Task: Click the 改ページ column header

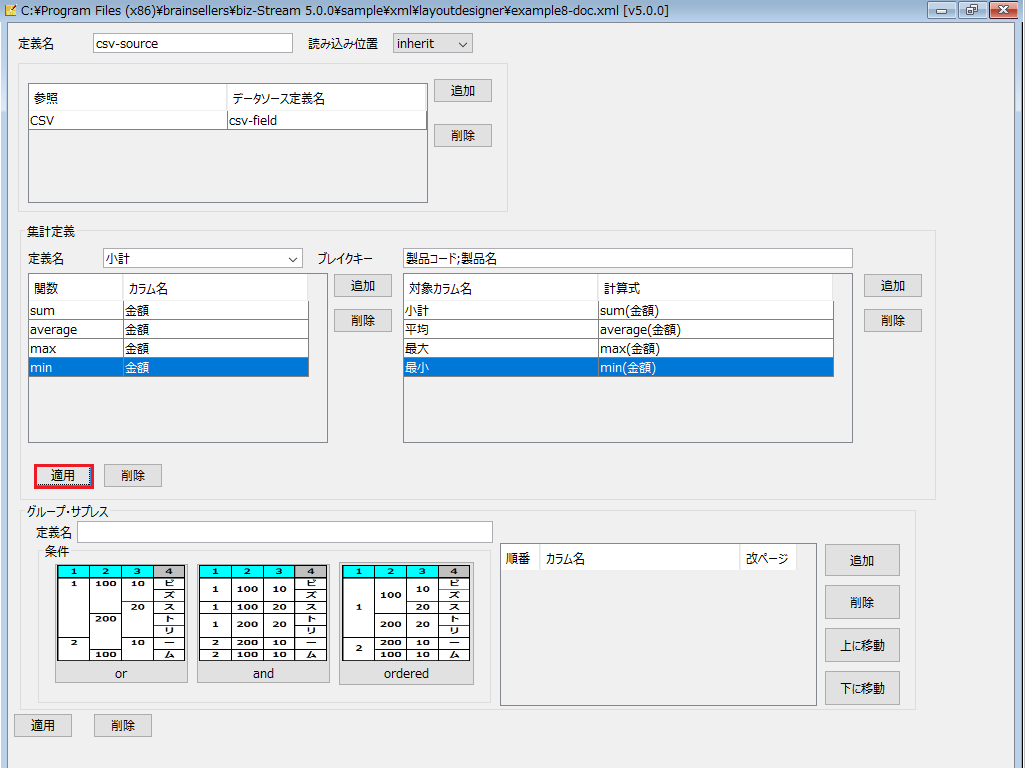Action: pyautogui.click(x=767, y=558)
